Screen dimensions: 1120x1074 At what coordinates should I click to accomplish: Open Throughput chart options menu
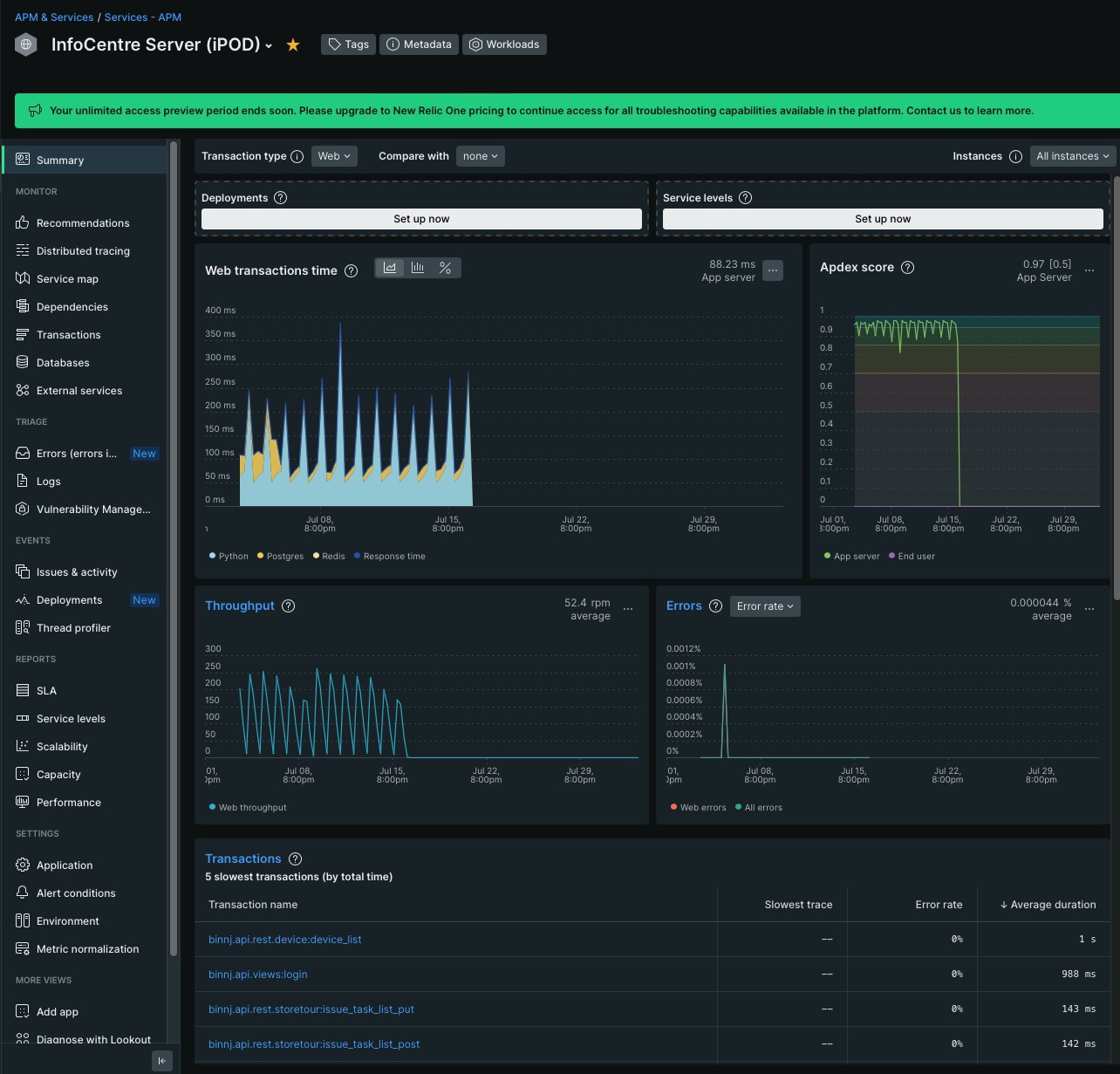click(628, 609)
